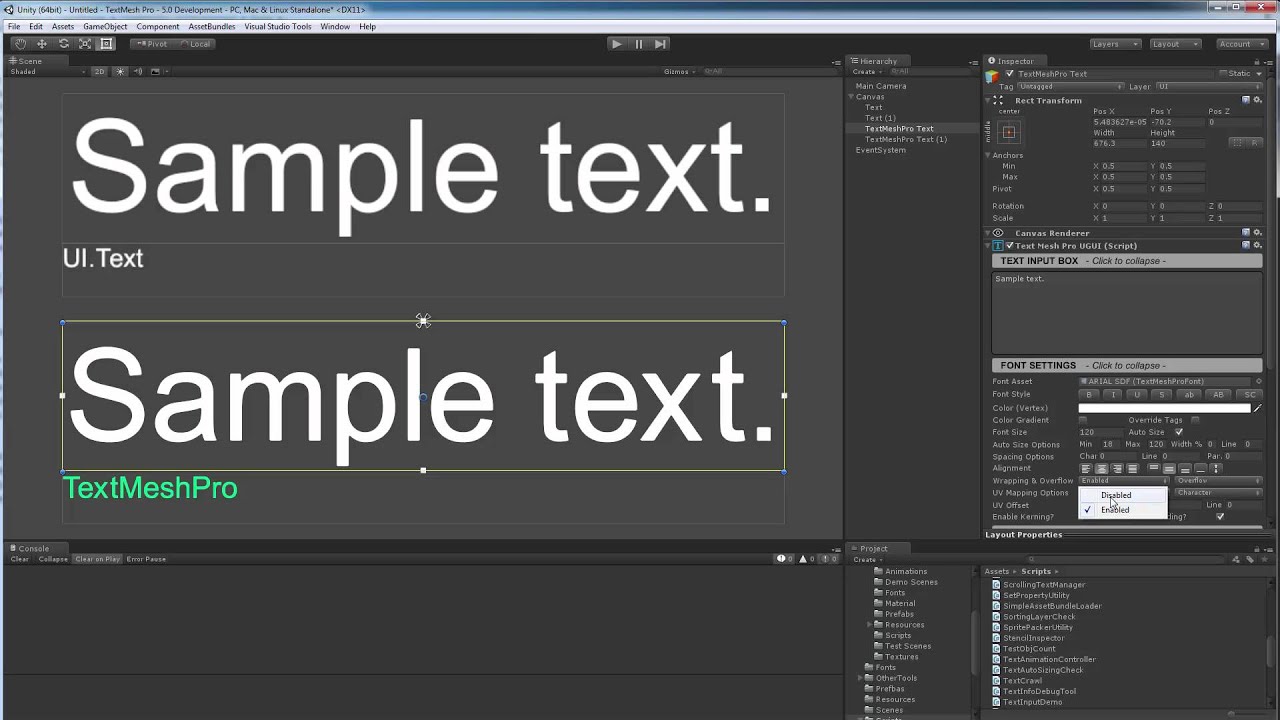This screenshot has height=720, width=1280.
Task: Collapse the FONT SETTINGS section
Action: click(x=1127, y=365)
